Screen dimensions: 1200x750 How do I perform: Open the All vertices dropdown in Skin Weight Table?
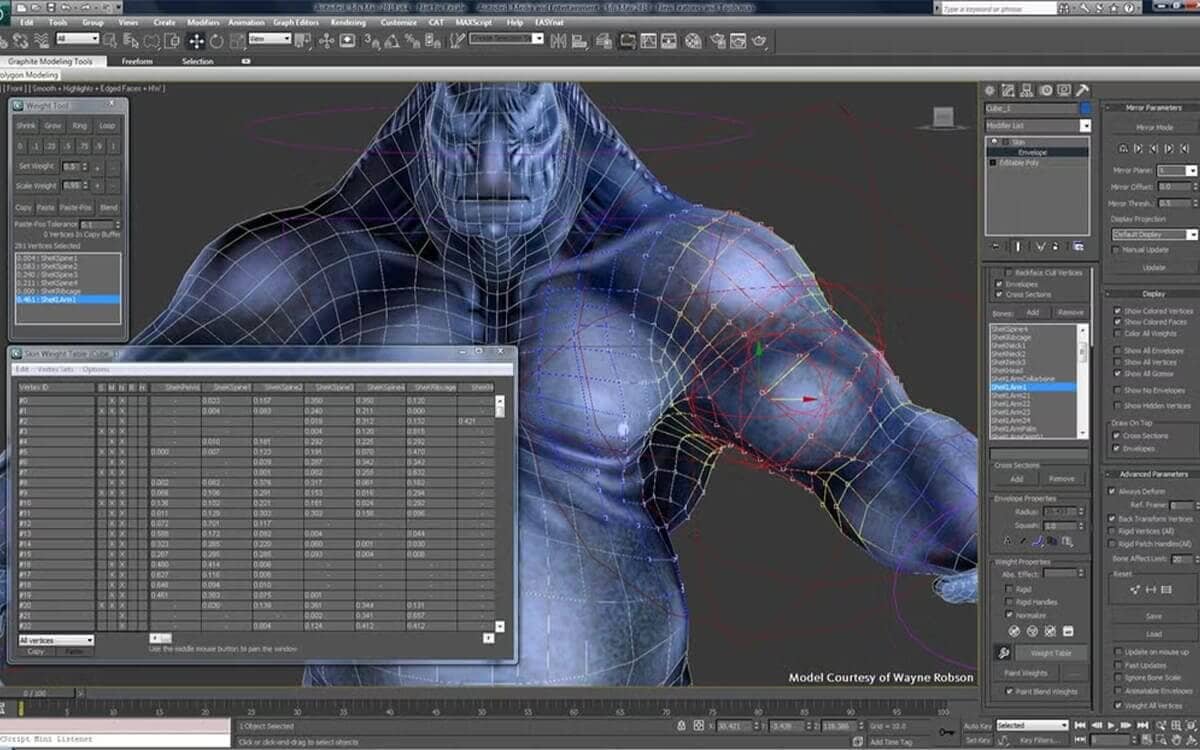click(52, 638)
